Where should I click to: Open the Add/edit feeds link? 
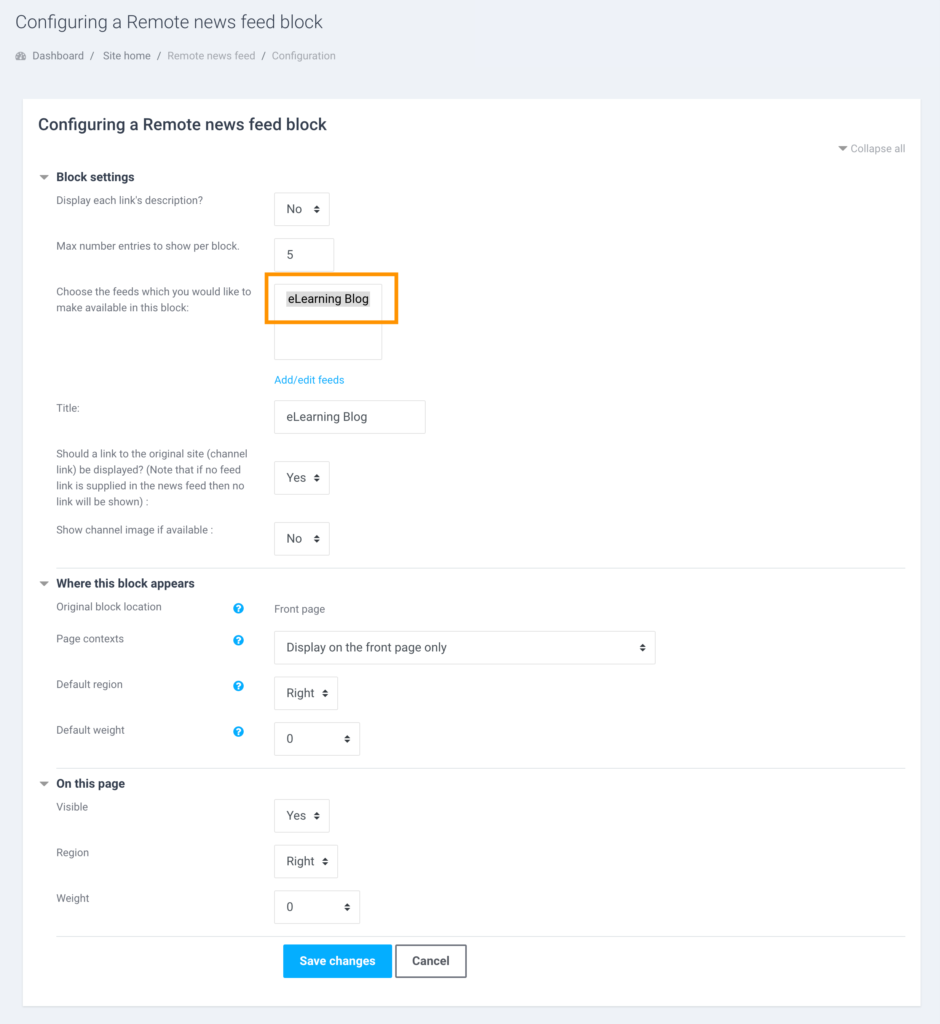pos(309,379)
